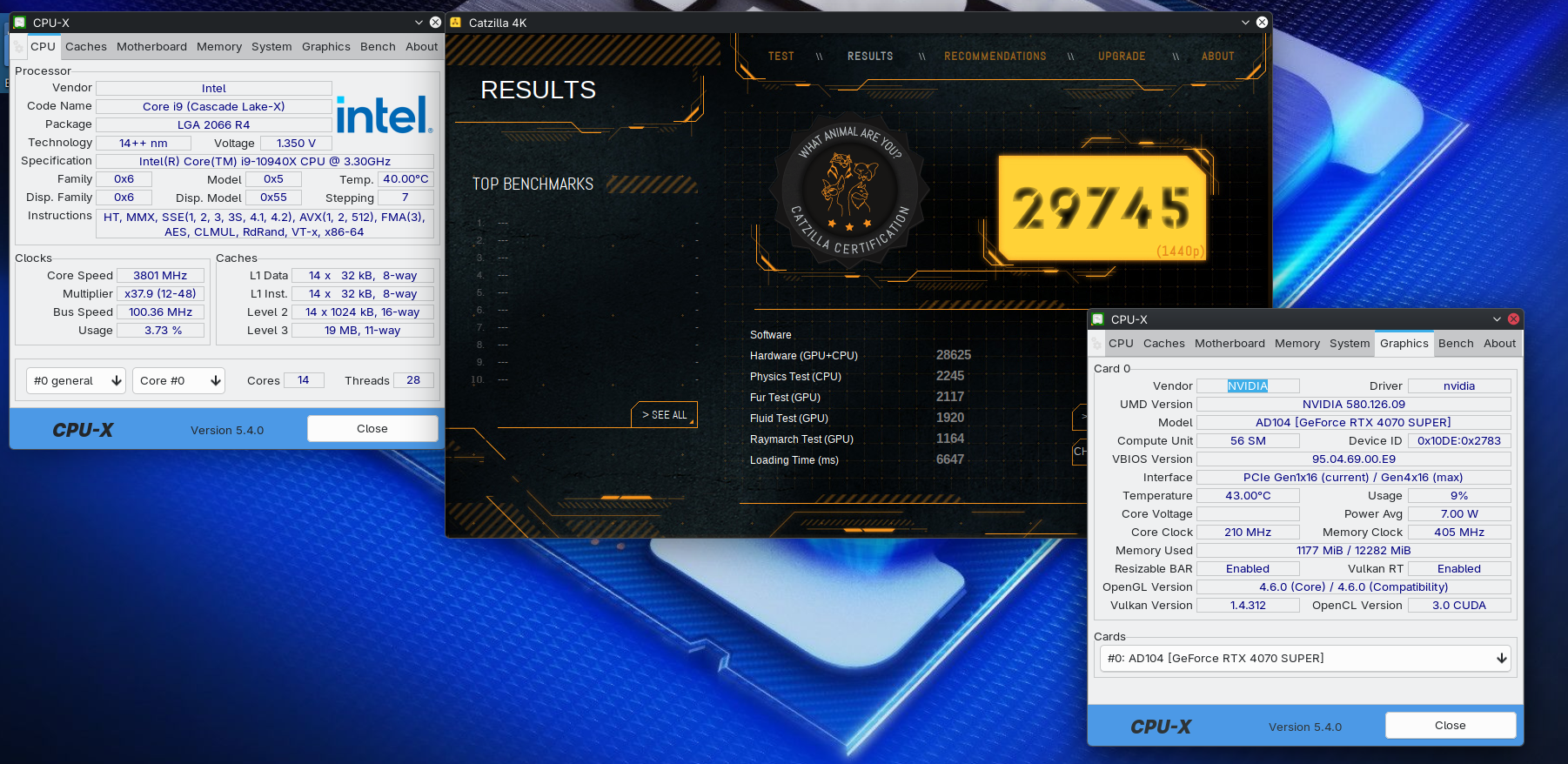The width and height of the screenshot is (1568, 764).
Task: Select the active CPU tab in the Processor CPU-X window
Action: (x=43, y=47)
